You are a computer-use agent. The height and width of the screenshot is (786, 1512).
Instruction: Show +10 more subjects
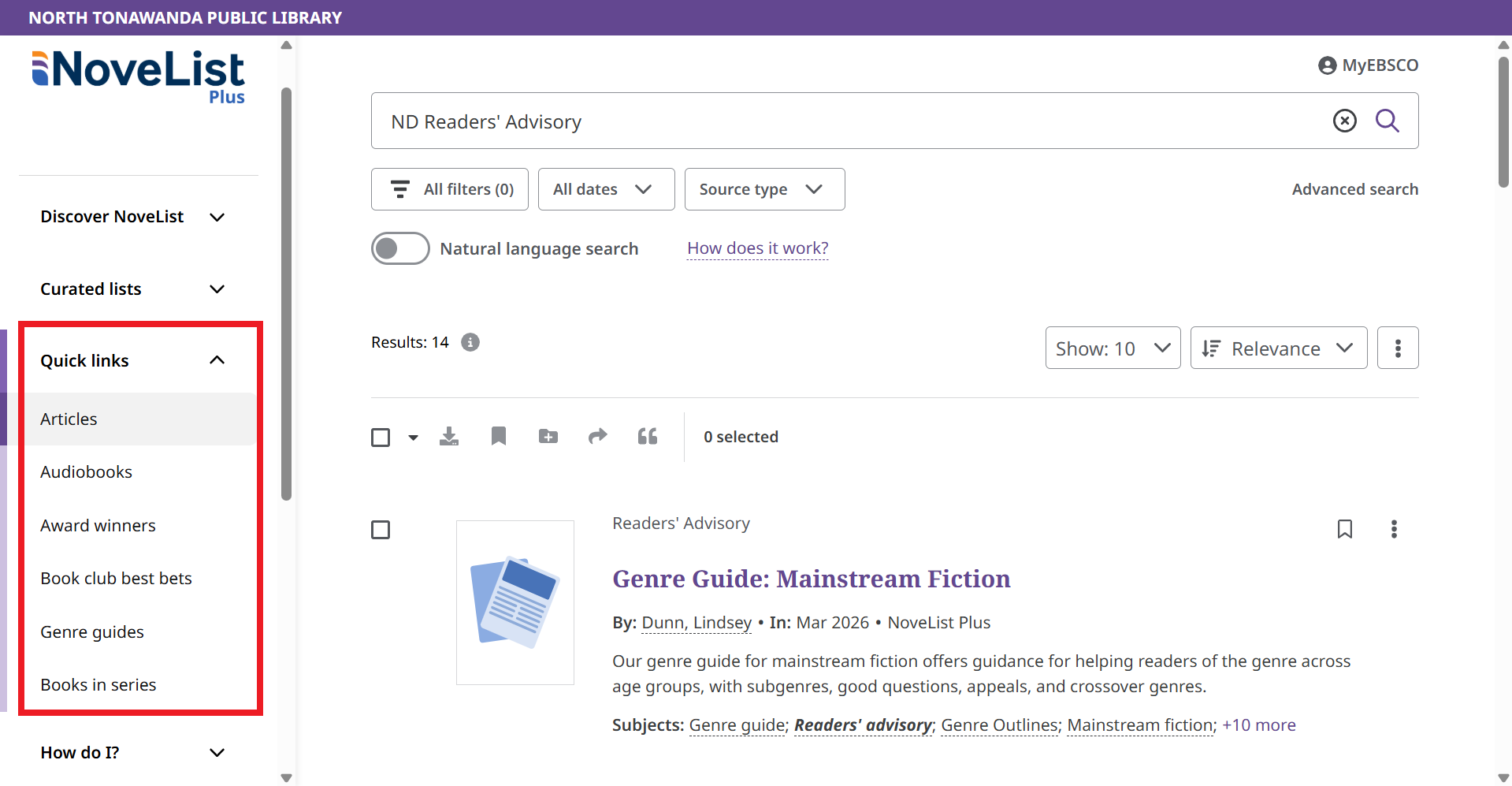tap(1258, 725)
